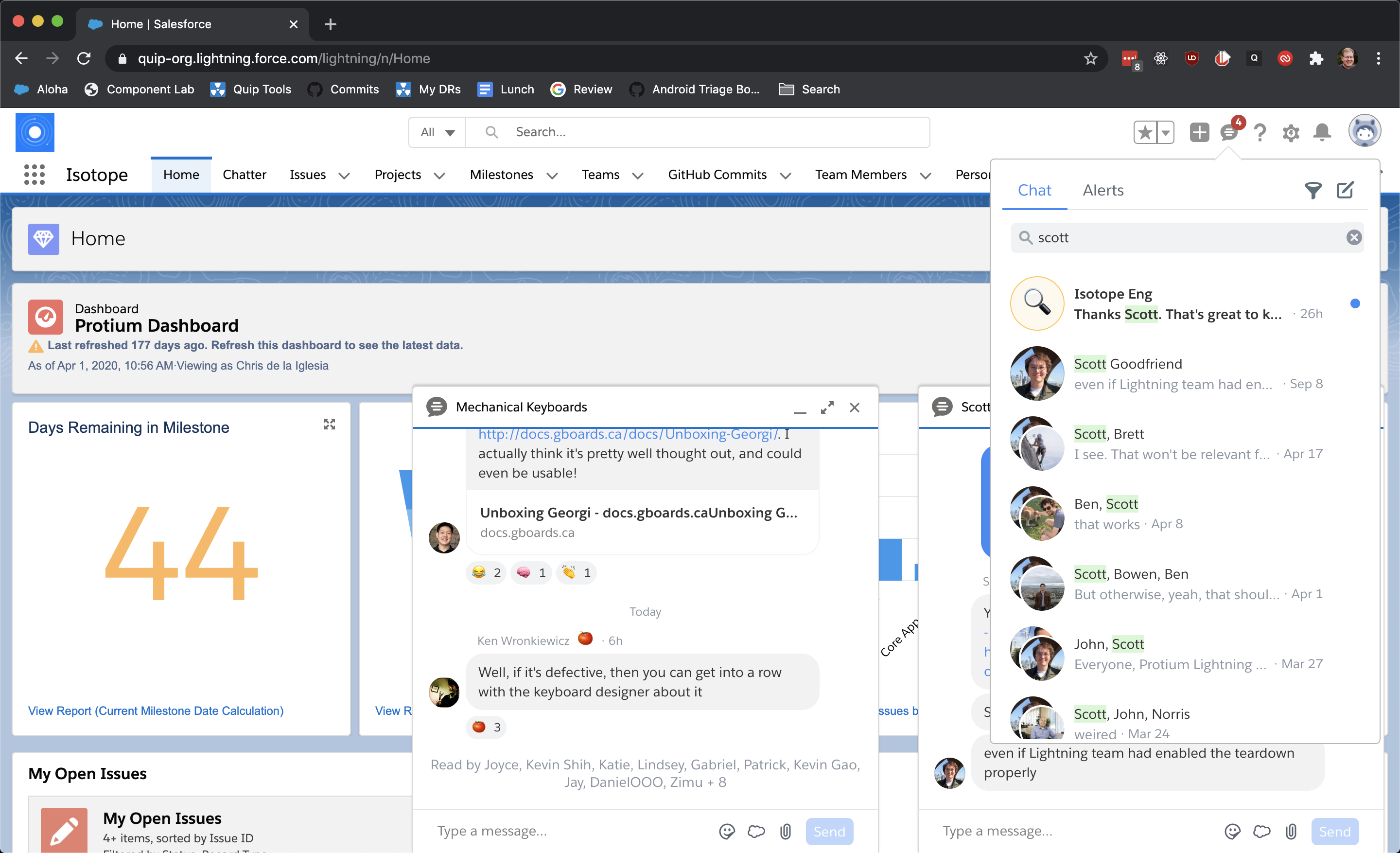Open Chrome extensions puzzle icon
The width and height of the screenshot is (1400, 853).
tap(1316, 58)
